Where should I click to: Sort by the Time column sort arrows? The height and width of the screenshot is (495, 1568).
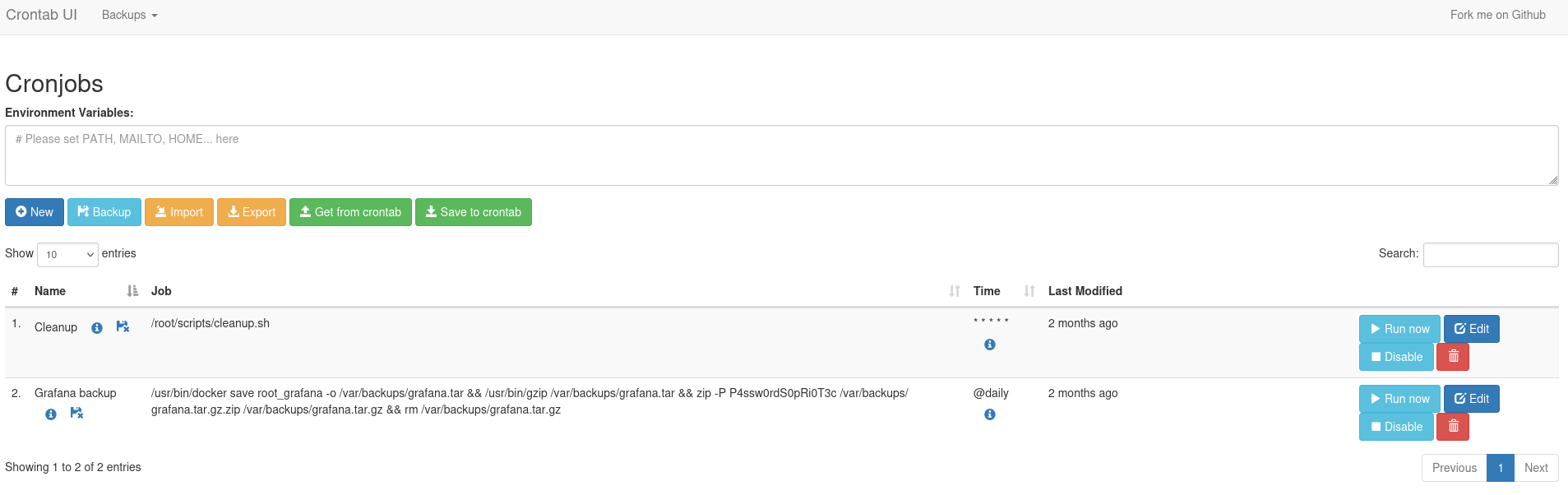[x=1029, y=291]
